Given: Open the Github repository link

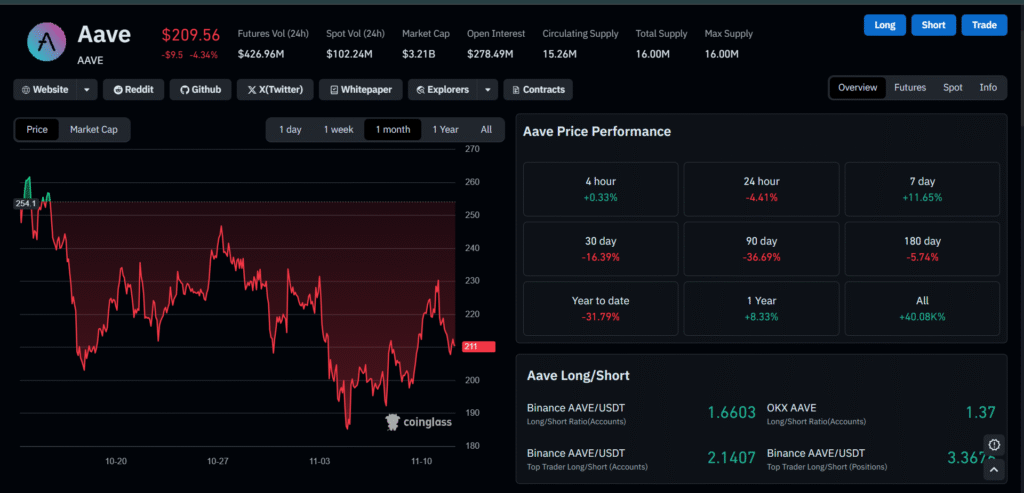Looking at the screenshot, I should coord(201,89).
